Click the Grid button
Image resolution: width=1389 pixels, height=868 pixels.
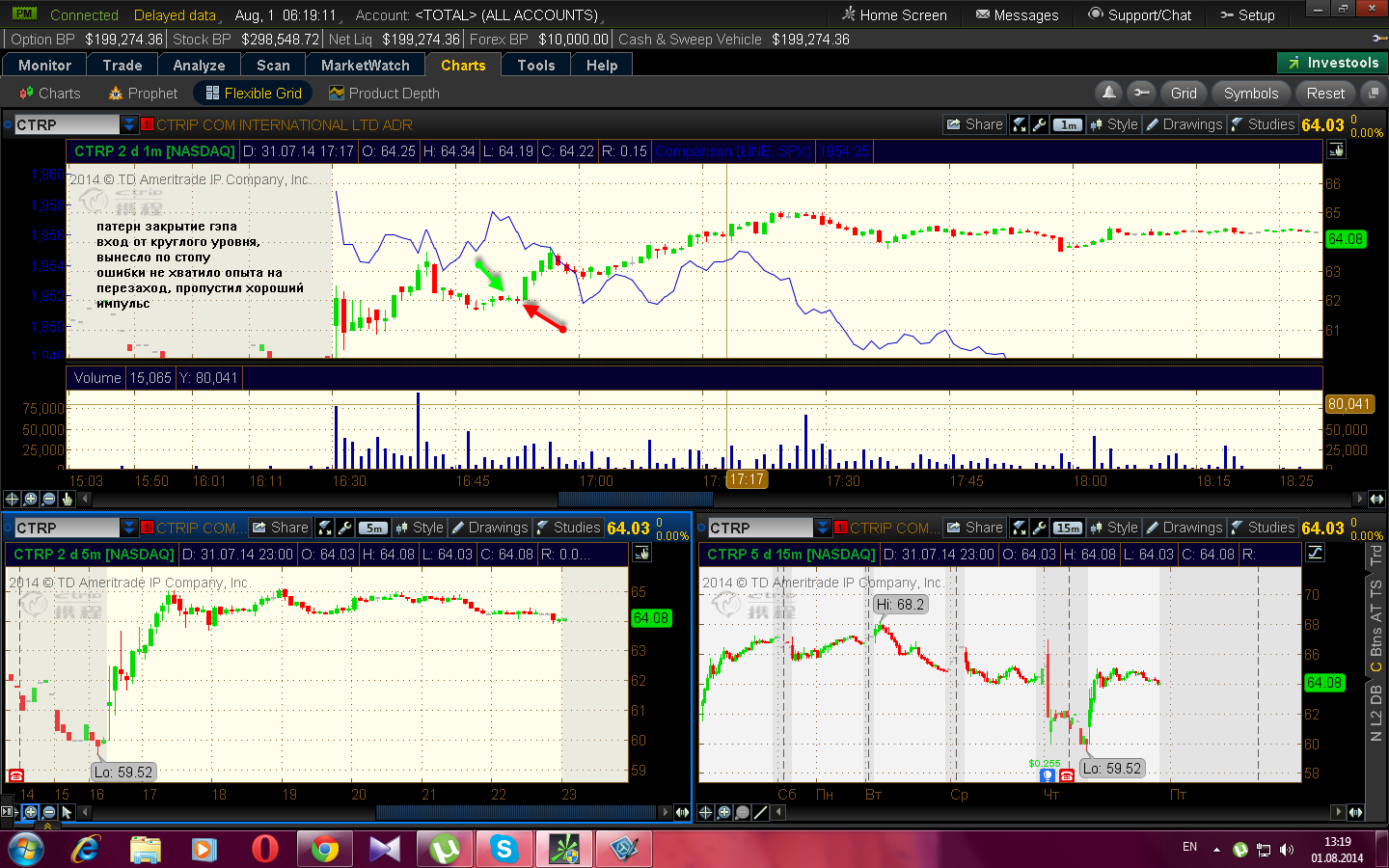(x=1184, y=93)
